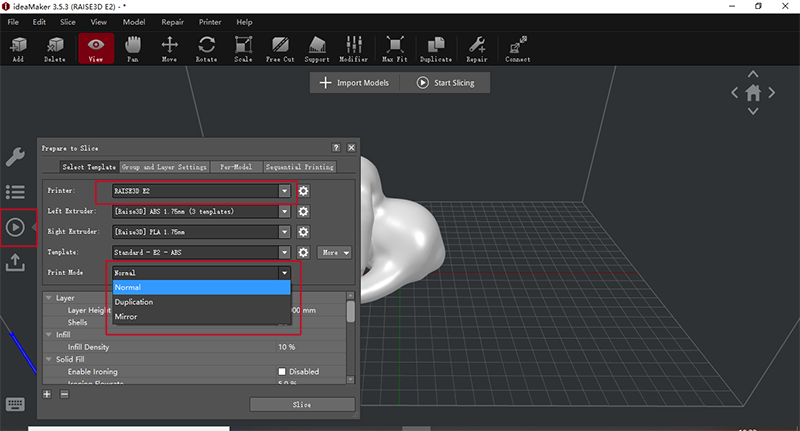Click the Import Models button
800x431 pixels.
tap(355, 83)
